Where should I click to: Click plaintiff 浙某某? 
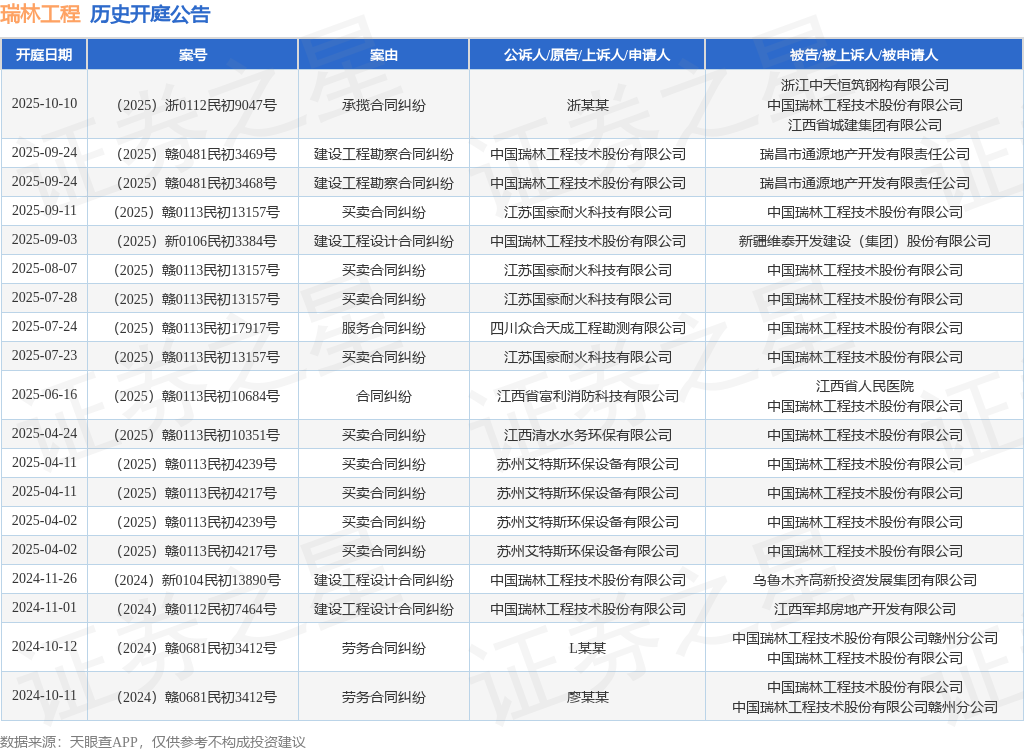[587, 105]
